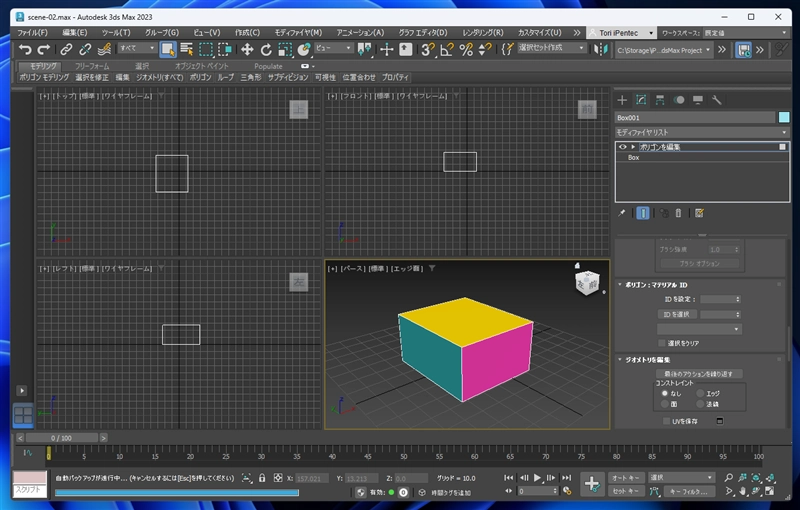Screen dimensions: 800x510
Task: Click the Undo arrow icon
Action: click(24, 49)
